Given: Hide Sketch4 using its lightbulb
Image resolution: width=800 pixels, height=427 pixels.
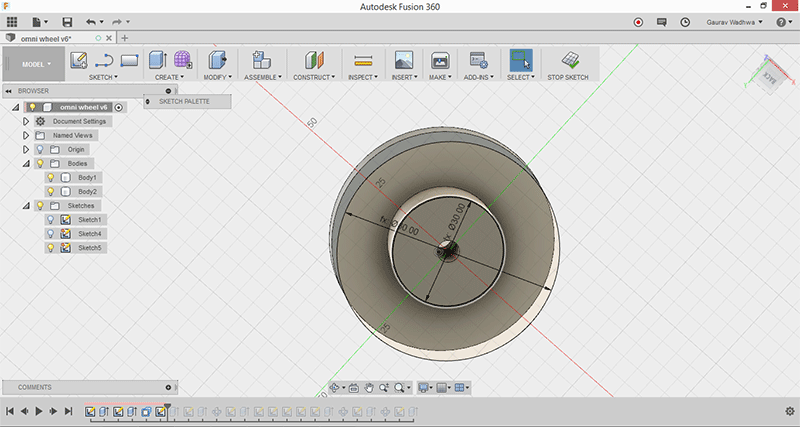Looking at the screenshot, I should click(50, 233).
